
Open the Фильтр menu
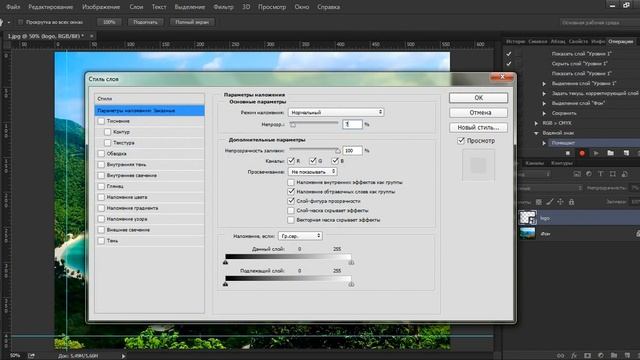point(223,7)
